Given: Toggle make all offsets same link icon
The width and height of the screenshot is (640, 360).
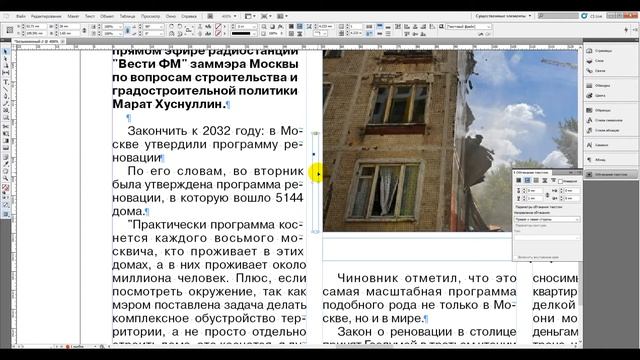Looking at the screenshot, I should pyautogui.click(x=547, y=195).
